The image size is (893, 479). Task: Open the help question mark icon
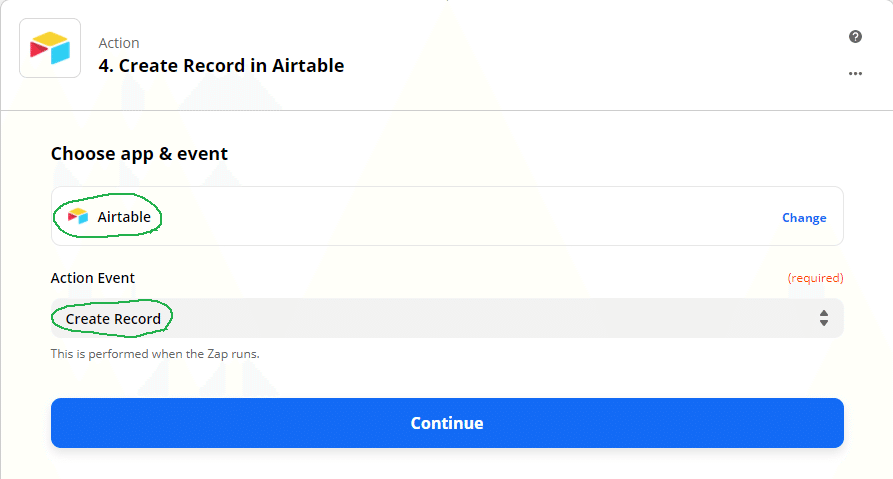click(855, 37)
